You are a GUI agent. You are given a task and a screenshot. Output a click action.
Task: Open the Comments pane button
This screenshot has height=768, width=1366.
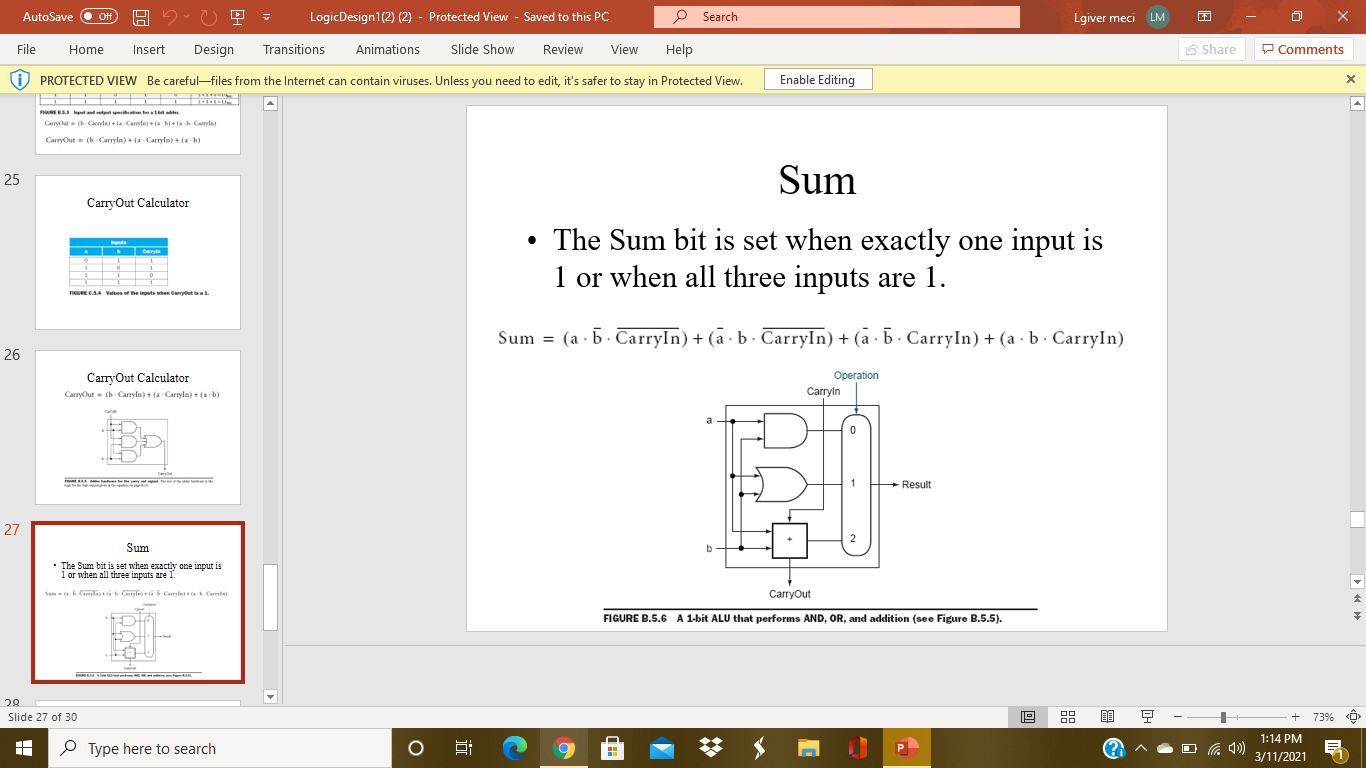coord(1304,49)
